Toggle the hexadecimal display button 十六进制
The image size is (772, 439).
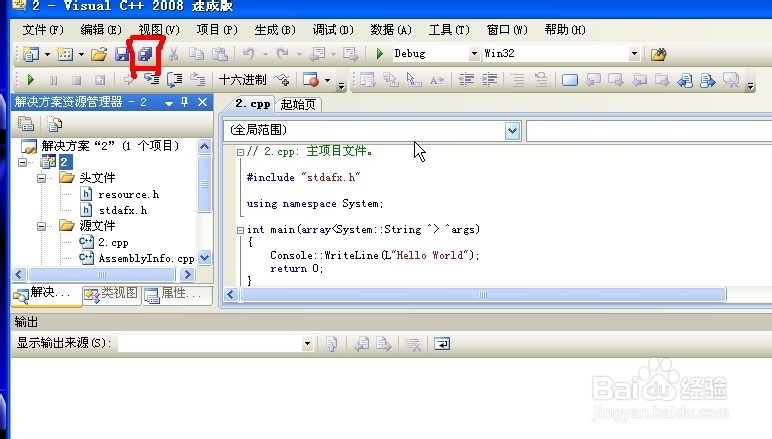coord(243,80)
